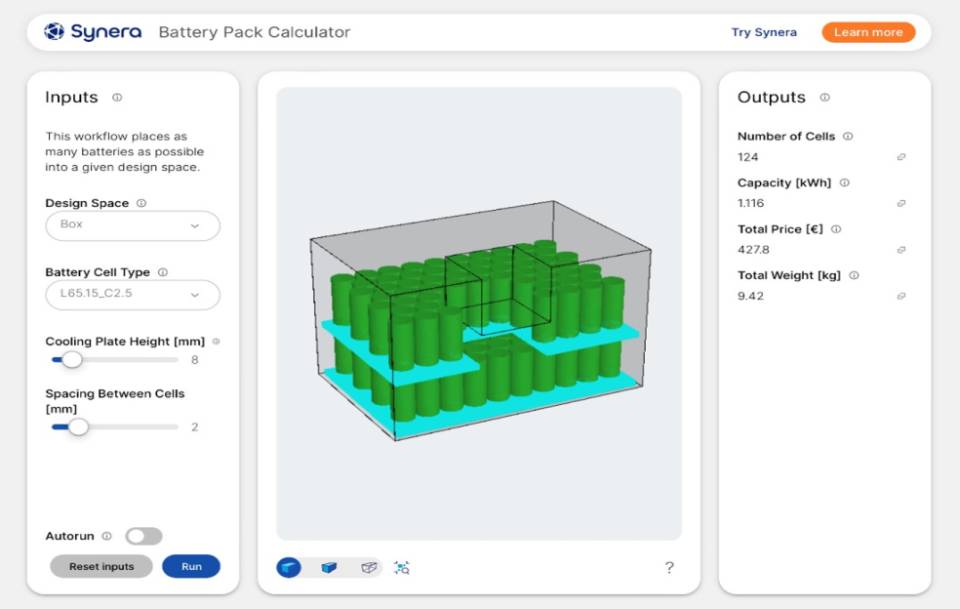Copy link for Total Weight value 9.42

(x=901, y=296)
